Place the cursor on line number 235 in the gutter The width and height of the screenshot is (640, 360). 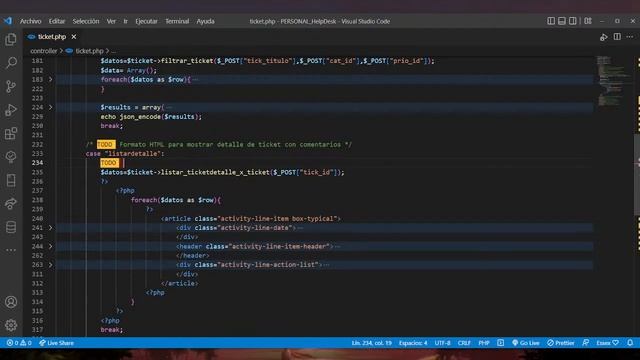coord(37,172)
